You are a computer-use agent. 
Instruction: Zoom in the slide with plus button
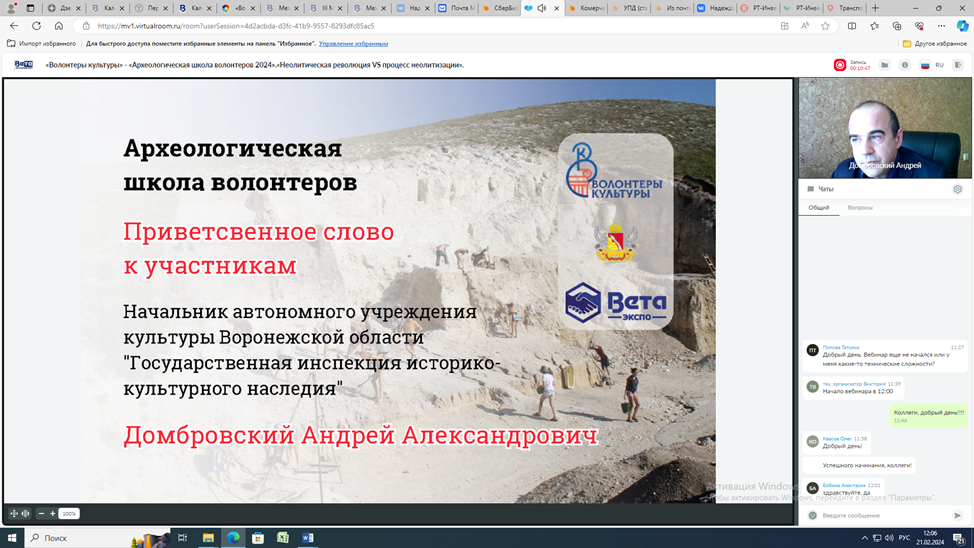53,514
